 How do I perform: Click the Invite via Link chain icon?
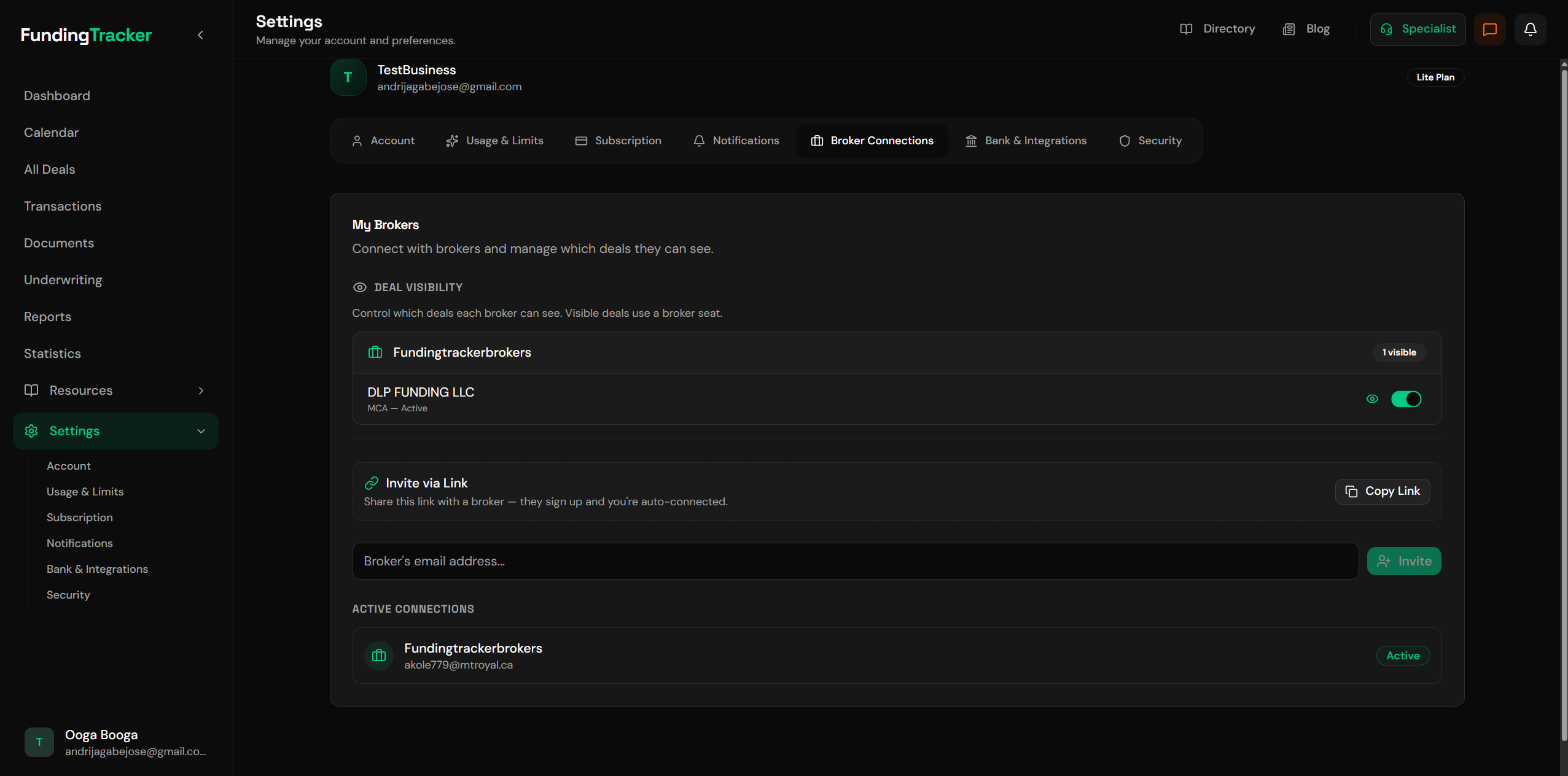tap(371, 483)
